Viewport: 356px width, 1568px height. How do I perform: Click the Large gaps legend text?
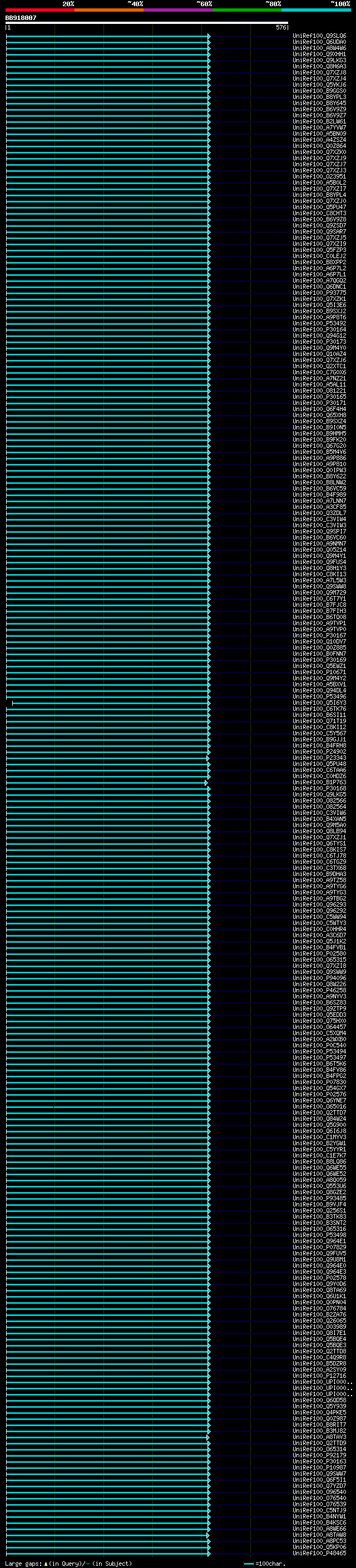pos(68,1563)
